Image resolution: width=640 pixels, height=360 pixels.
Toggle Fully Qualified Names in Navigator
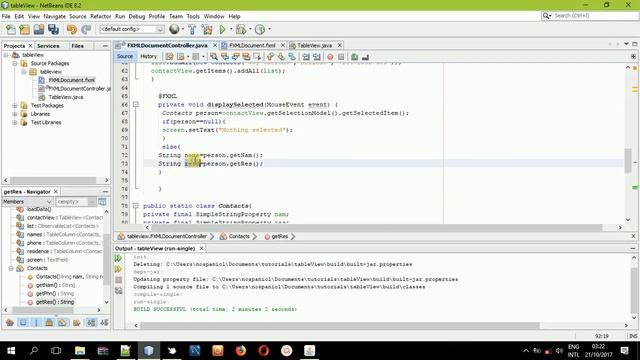(x=76, y=322)
